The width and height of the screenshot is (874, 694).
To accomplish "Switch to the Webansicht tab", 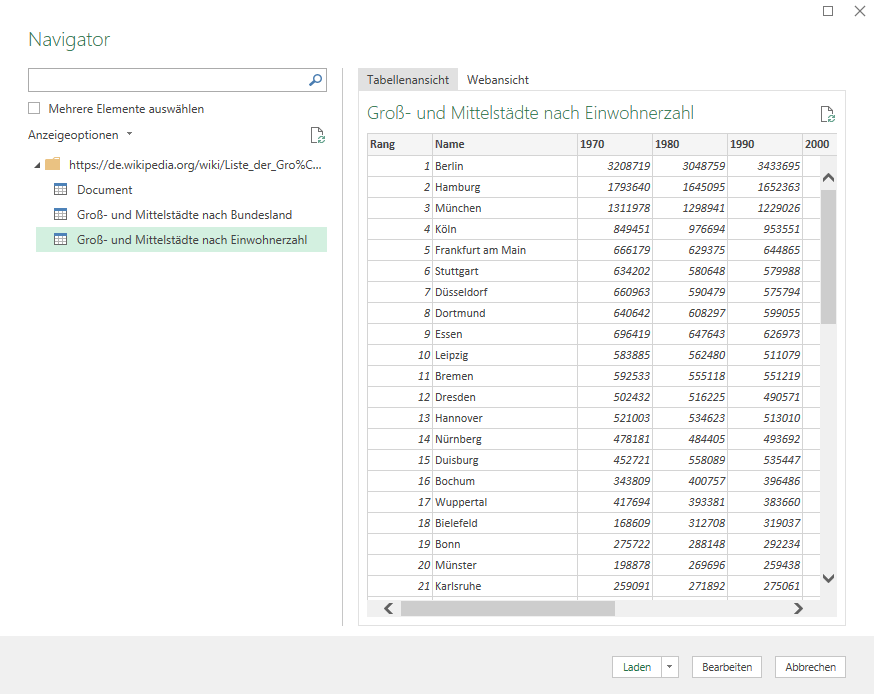I will tap(498, 80).
